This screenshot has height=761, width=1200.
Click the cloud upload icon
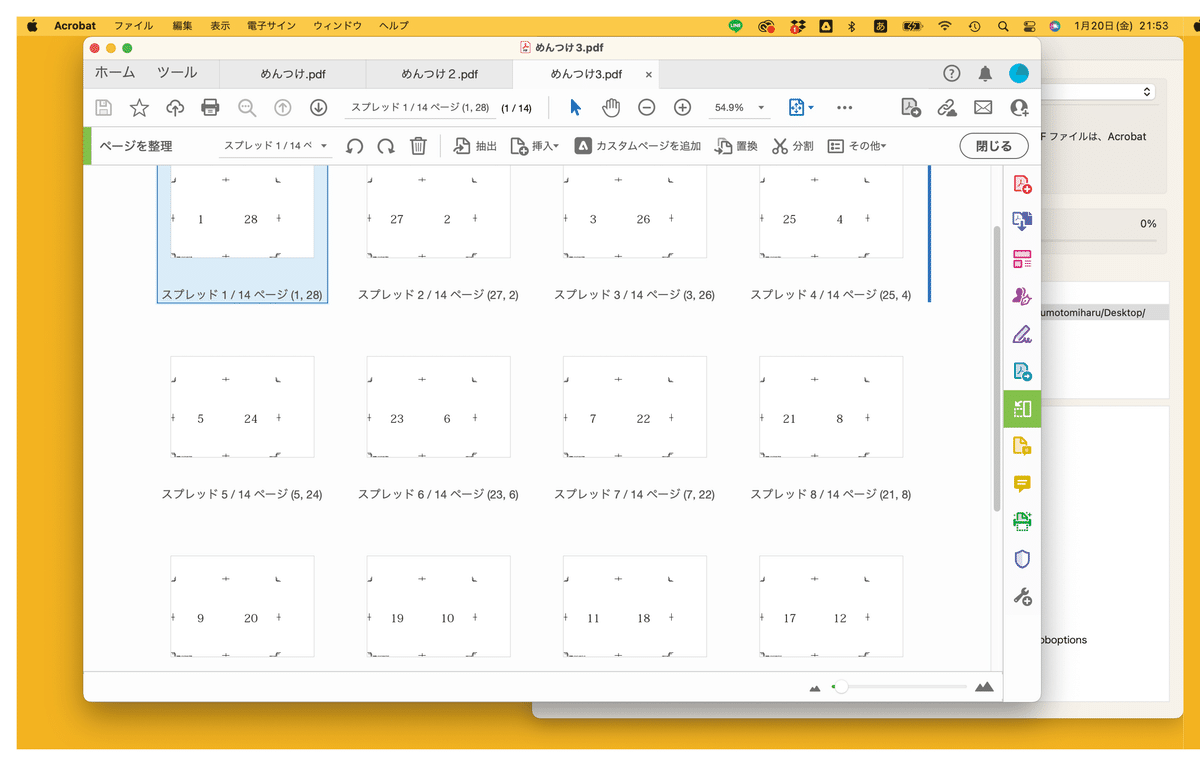point(175,107)
